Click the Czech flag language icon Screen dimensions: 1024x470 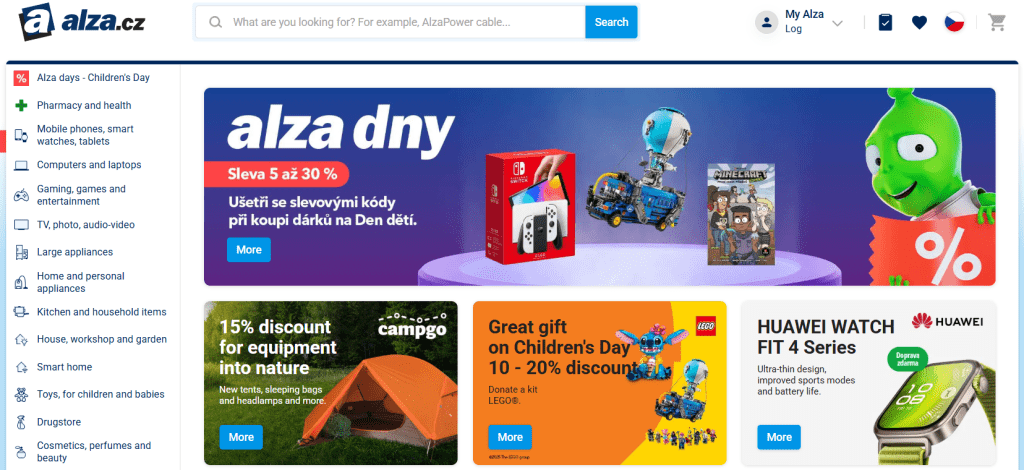click(954, 22)
